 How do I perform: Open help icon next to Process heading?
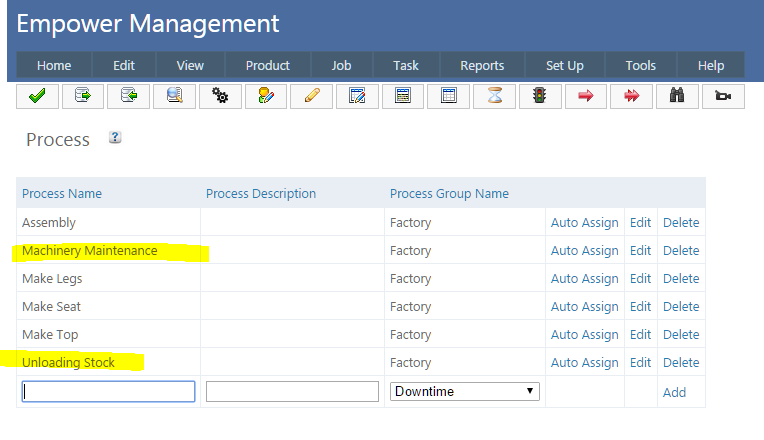pos(114,138)
